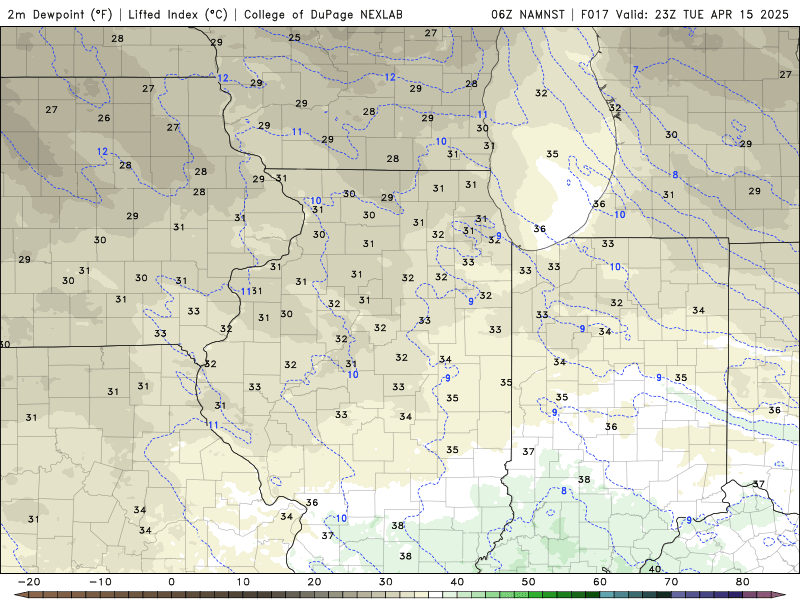Select the black dewpoint value 26 on map
800x600 pixels.
[x=104, y=118]
